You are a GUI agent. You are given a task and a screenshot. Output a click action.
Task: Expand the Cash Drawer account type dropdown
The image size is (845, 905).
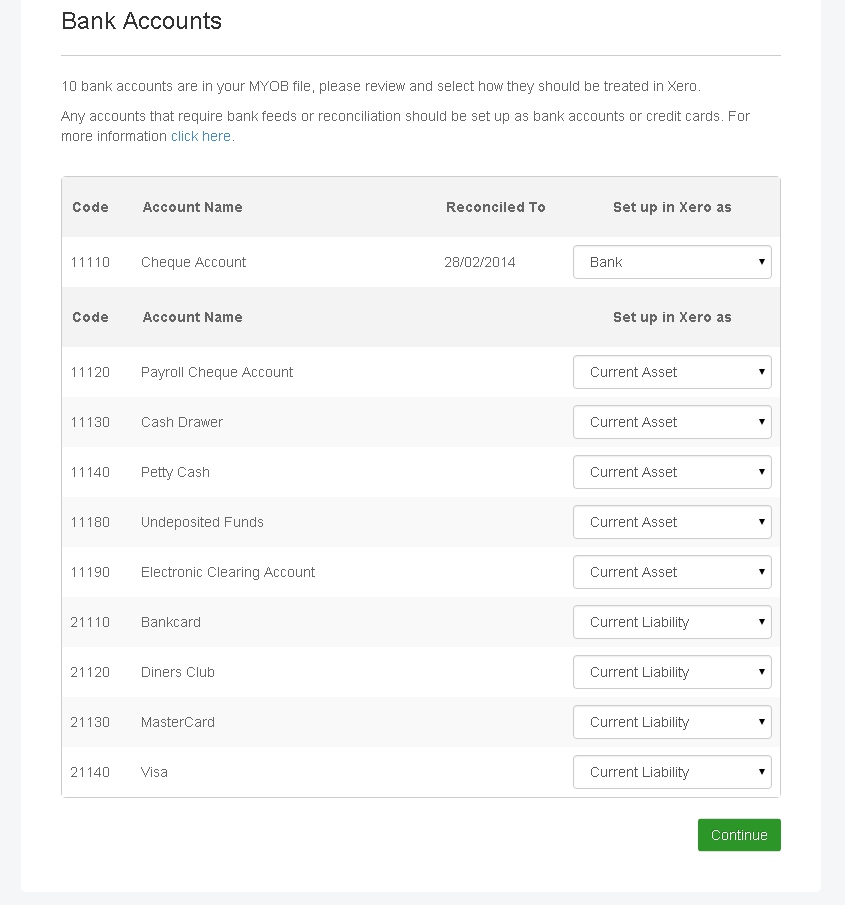672,422
